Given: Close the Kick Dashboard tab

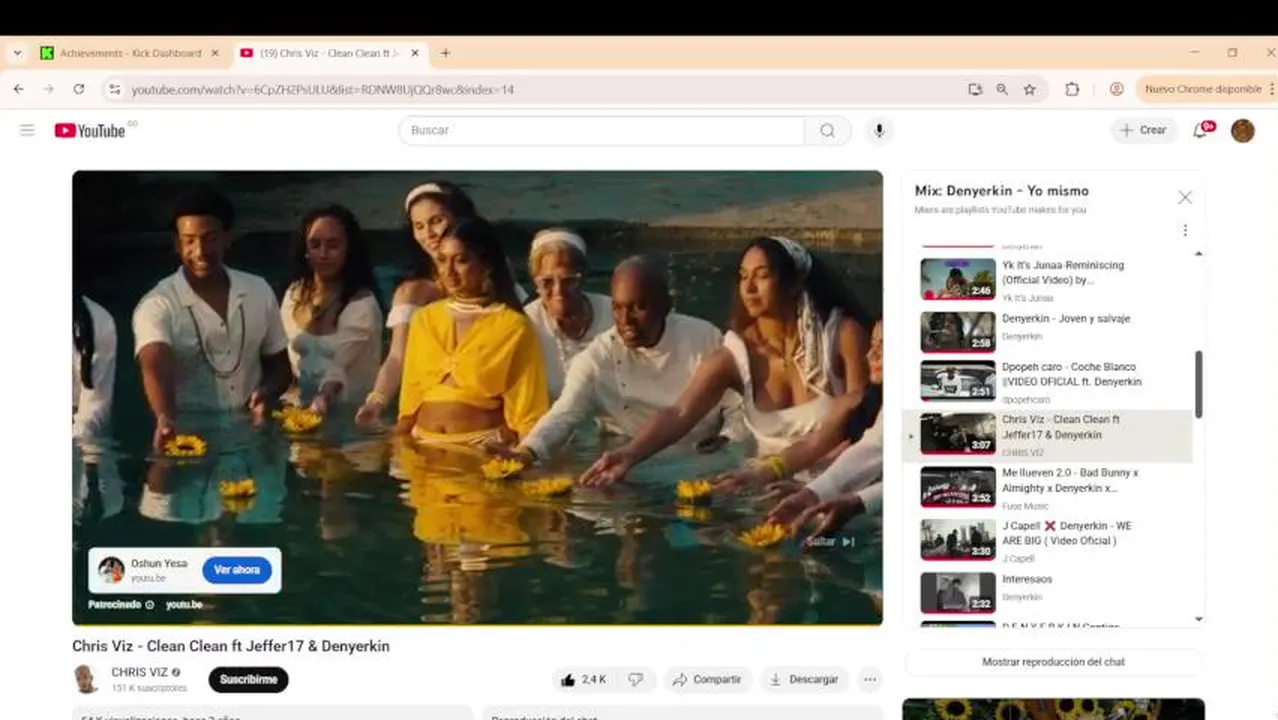Looking at the screenshot, I should coord(215,53).
